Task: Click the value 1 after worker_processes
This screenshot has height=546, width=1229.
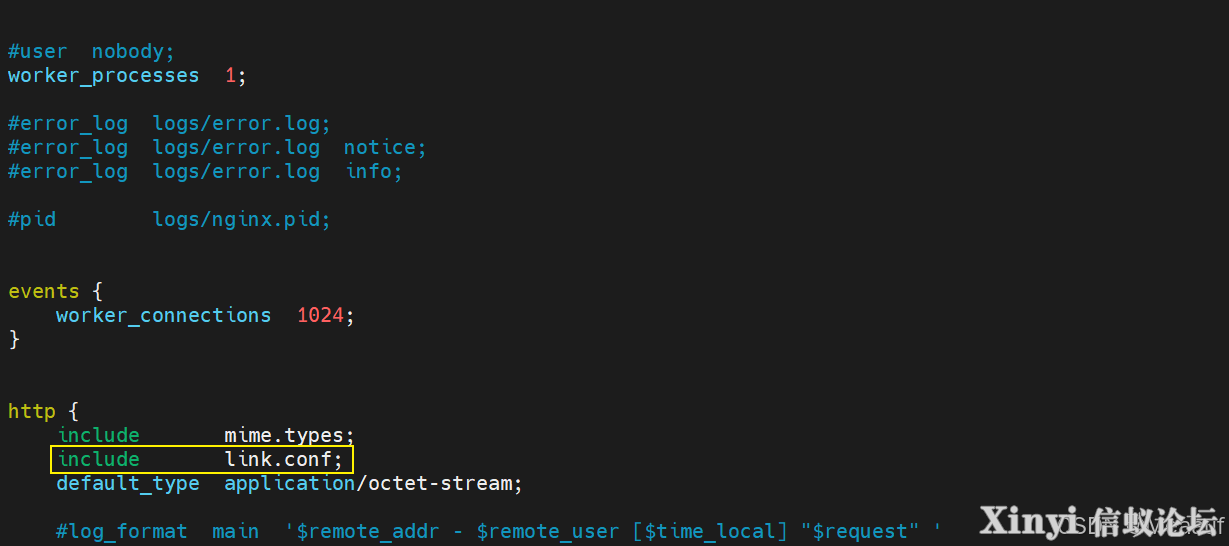Action: coord(230,76)
